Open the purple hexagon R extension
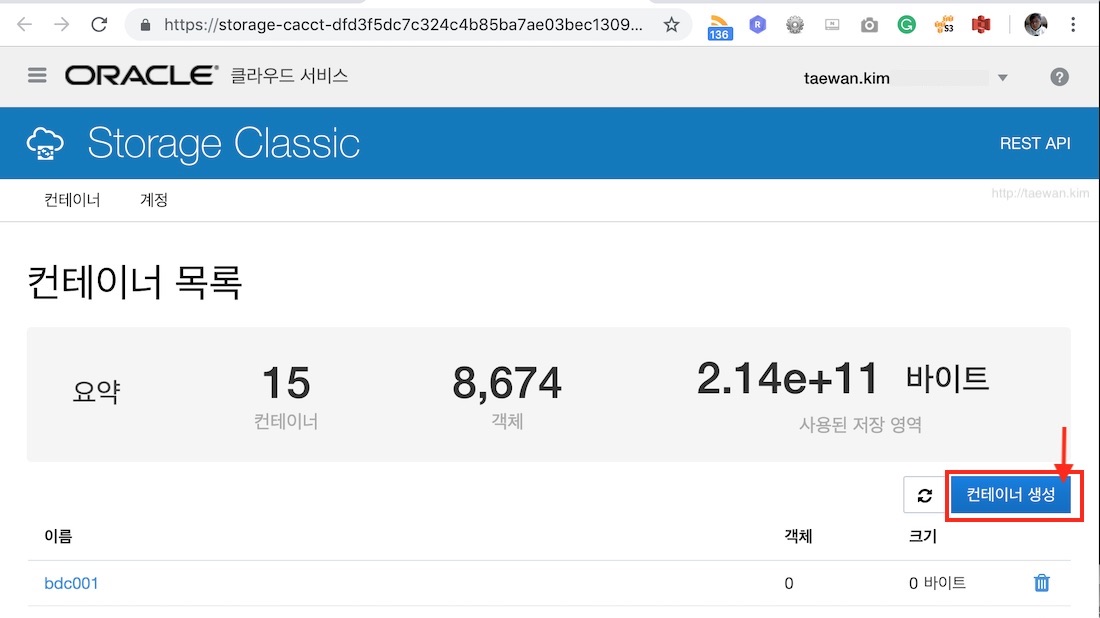1100x618 pixels. pyautogui.click(x=758, y=25)
